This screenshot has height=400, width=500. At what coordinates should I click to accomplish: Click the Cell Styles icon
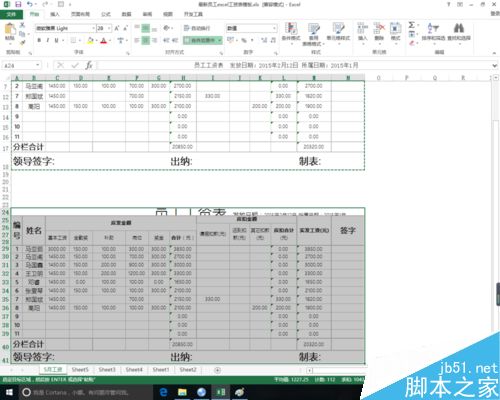tap(338, 29)
